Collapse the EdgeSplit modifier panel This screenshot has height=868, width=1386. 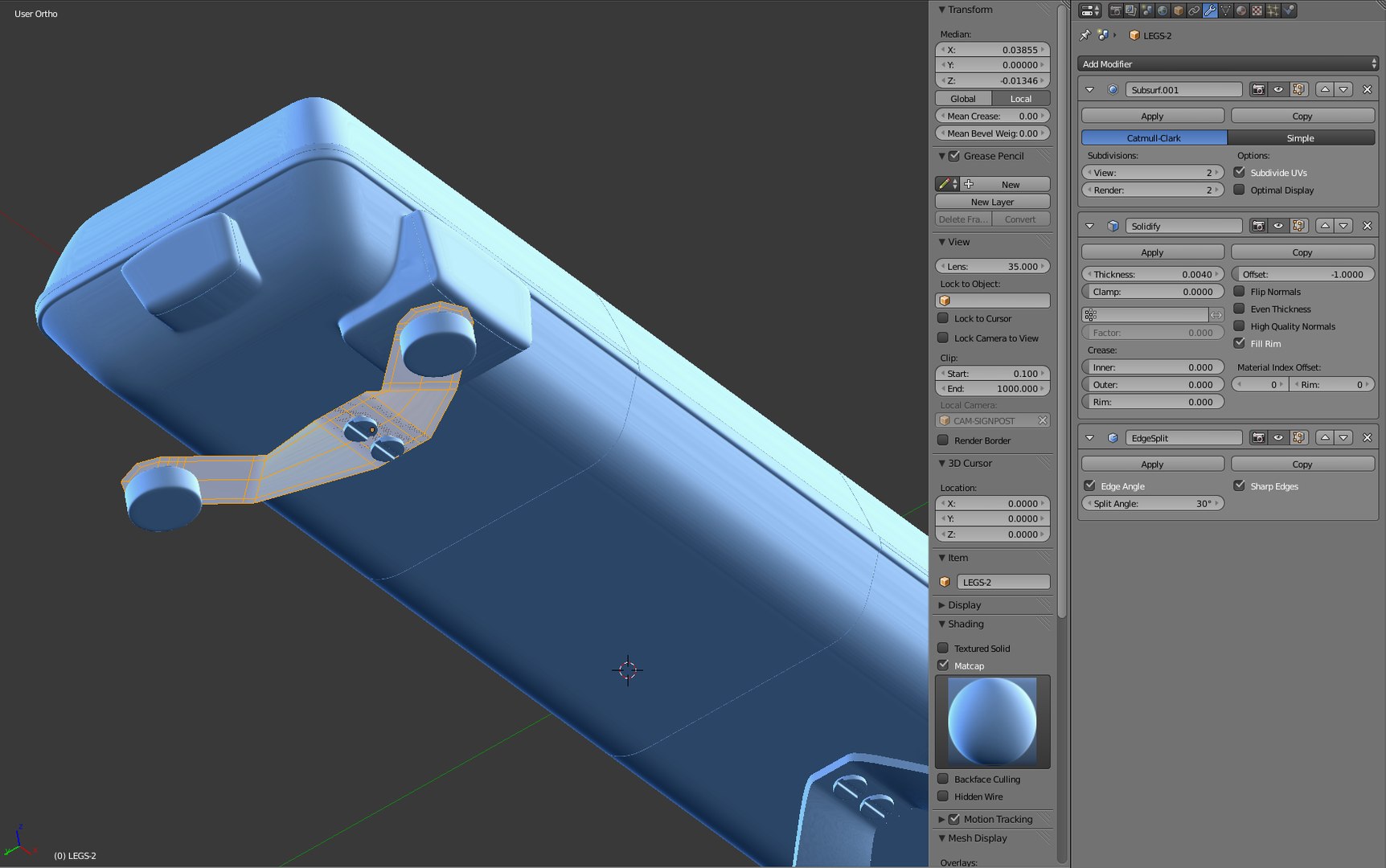click(x=1089, y=438)
